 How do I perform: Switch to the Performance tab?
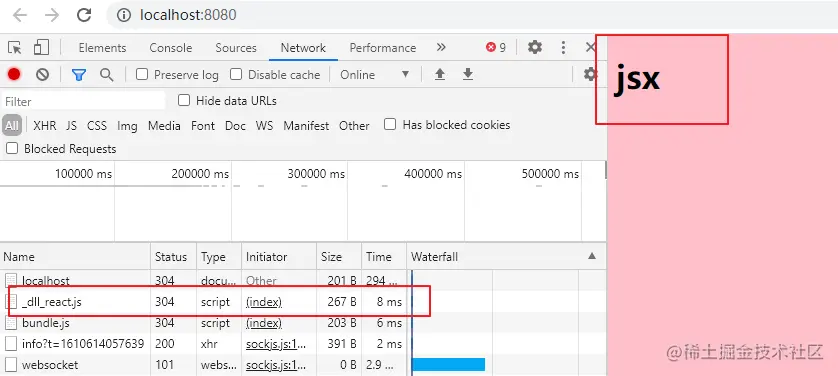(x=383, y=48)
